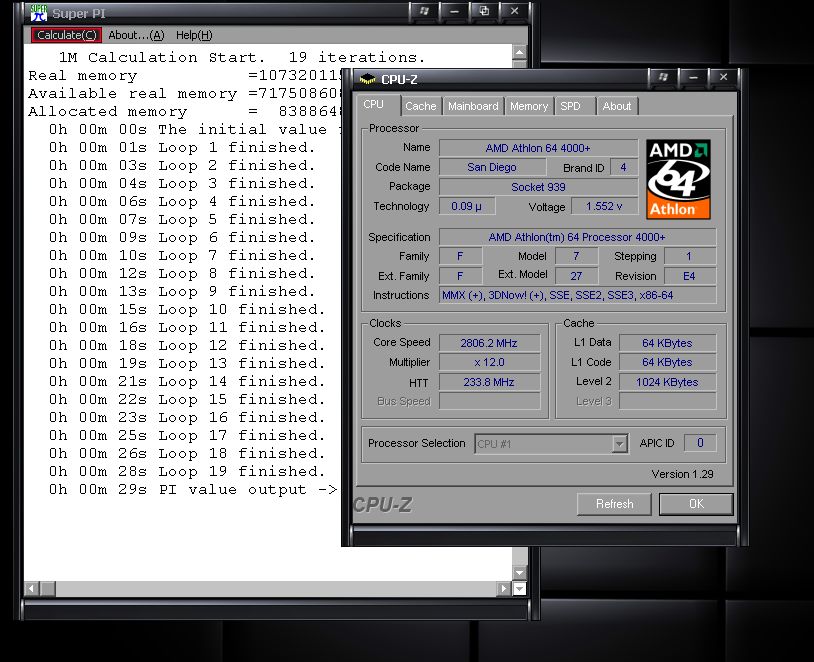Restore the Super PI window size
Screen dimensions: 814x662
coord(484,11)
